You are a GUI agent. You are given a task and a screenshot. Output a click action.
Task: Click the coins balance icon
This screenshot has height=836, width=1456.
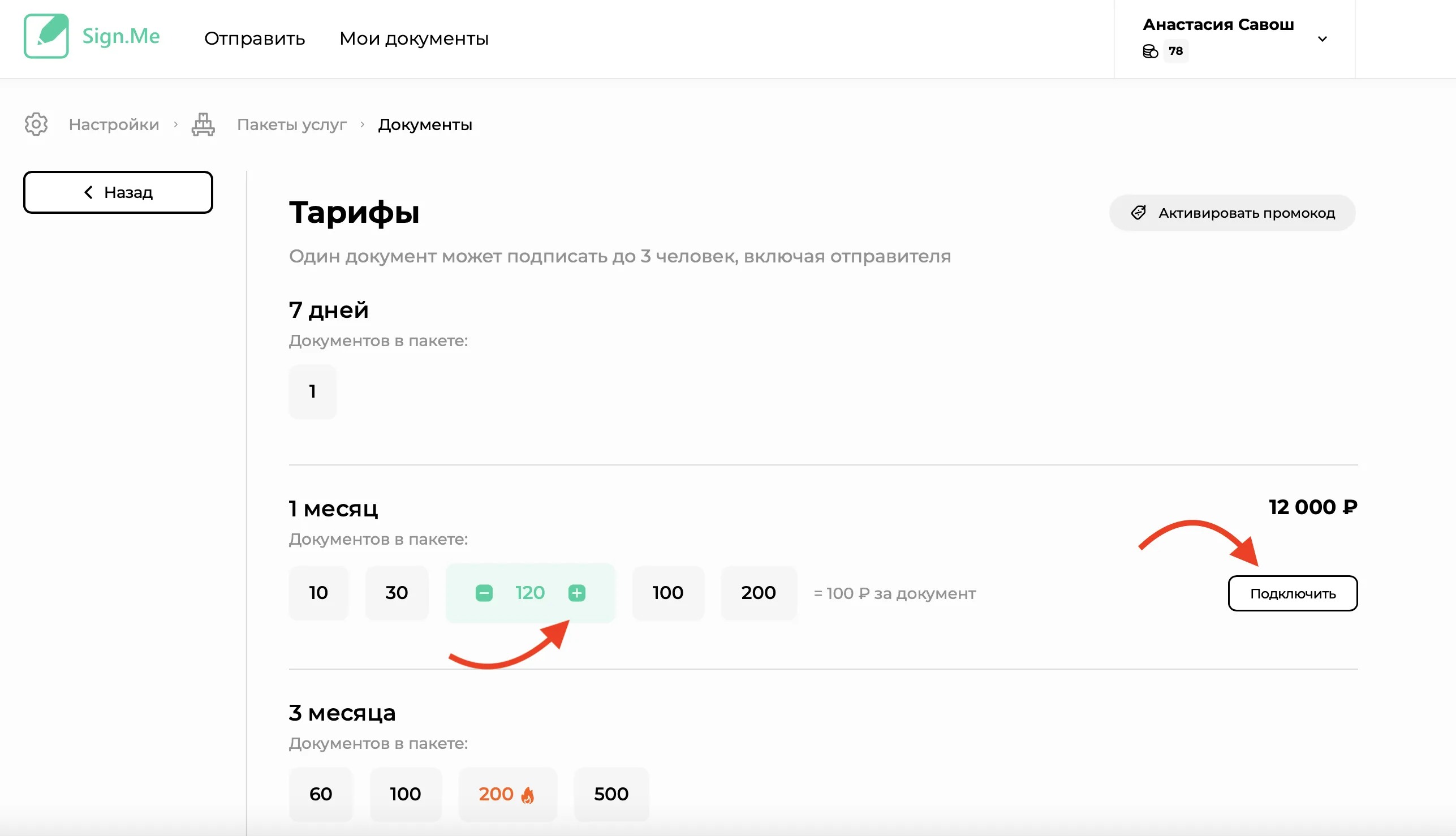[1150, 51]
